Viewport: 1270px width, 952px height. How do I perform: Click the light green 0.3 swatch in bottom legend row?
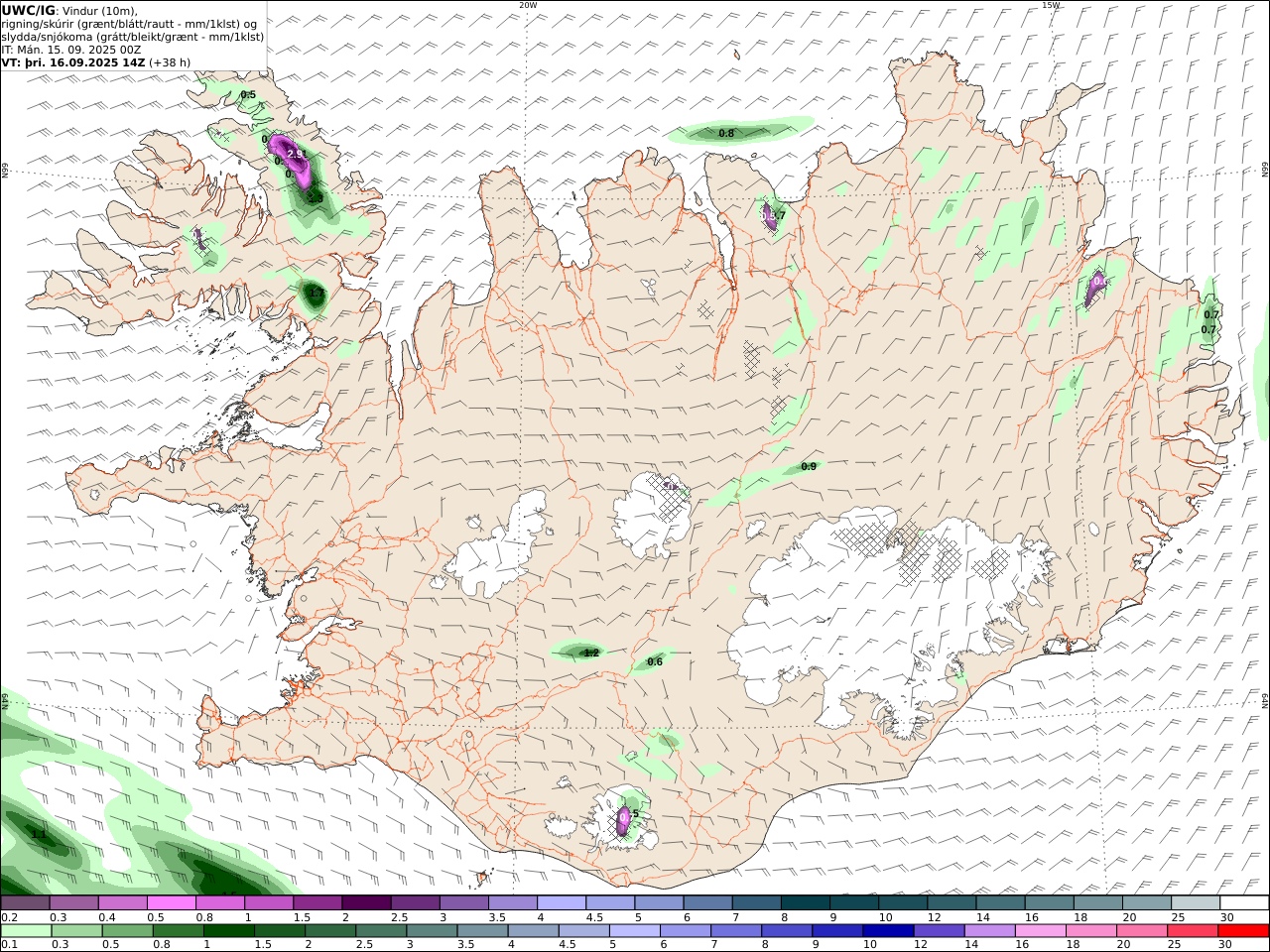pos(76,931)
